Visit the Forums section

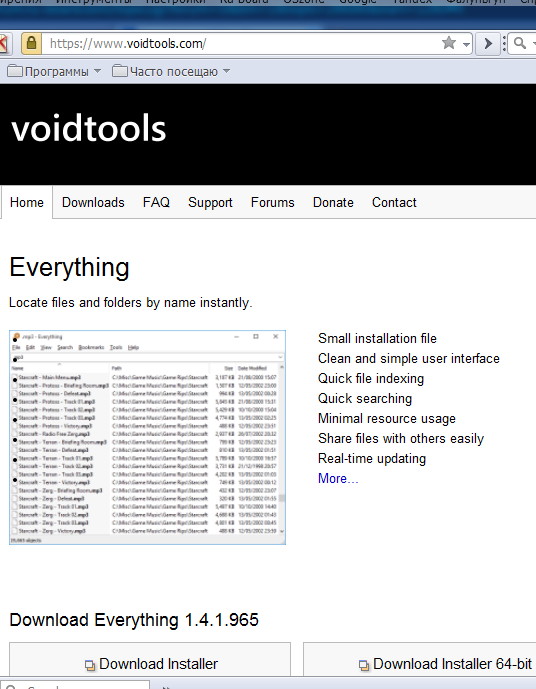click(x=272, y=202)
